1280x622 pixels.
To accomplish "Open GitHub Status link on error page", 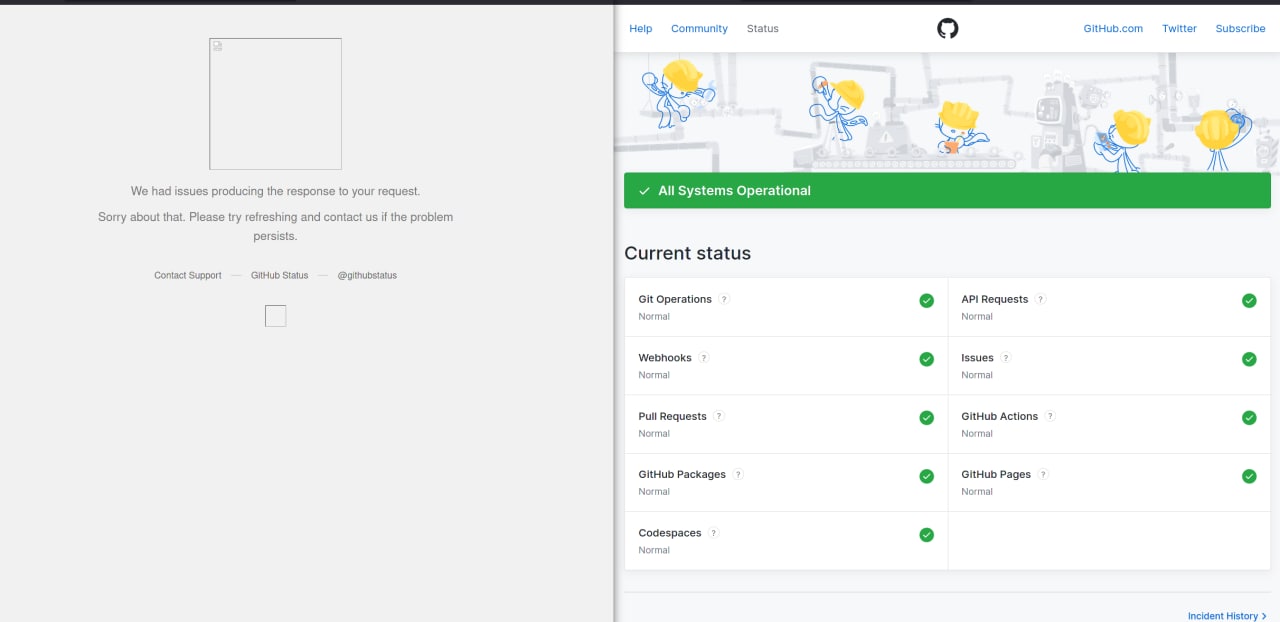I will tap(279, 275).
